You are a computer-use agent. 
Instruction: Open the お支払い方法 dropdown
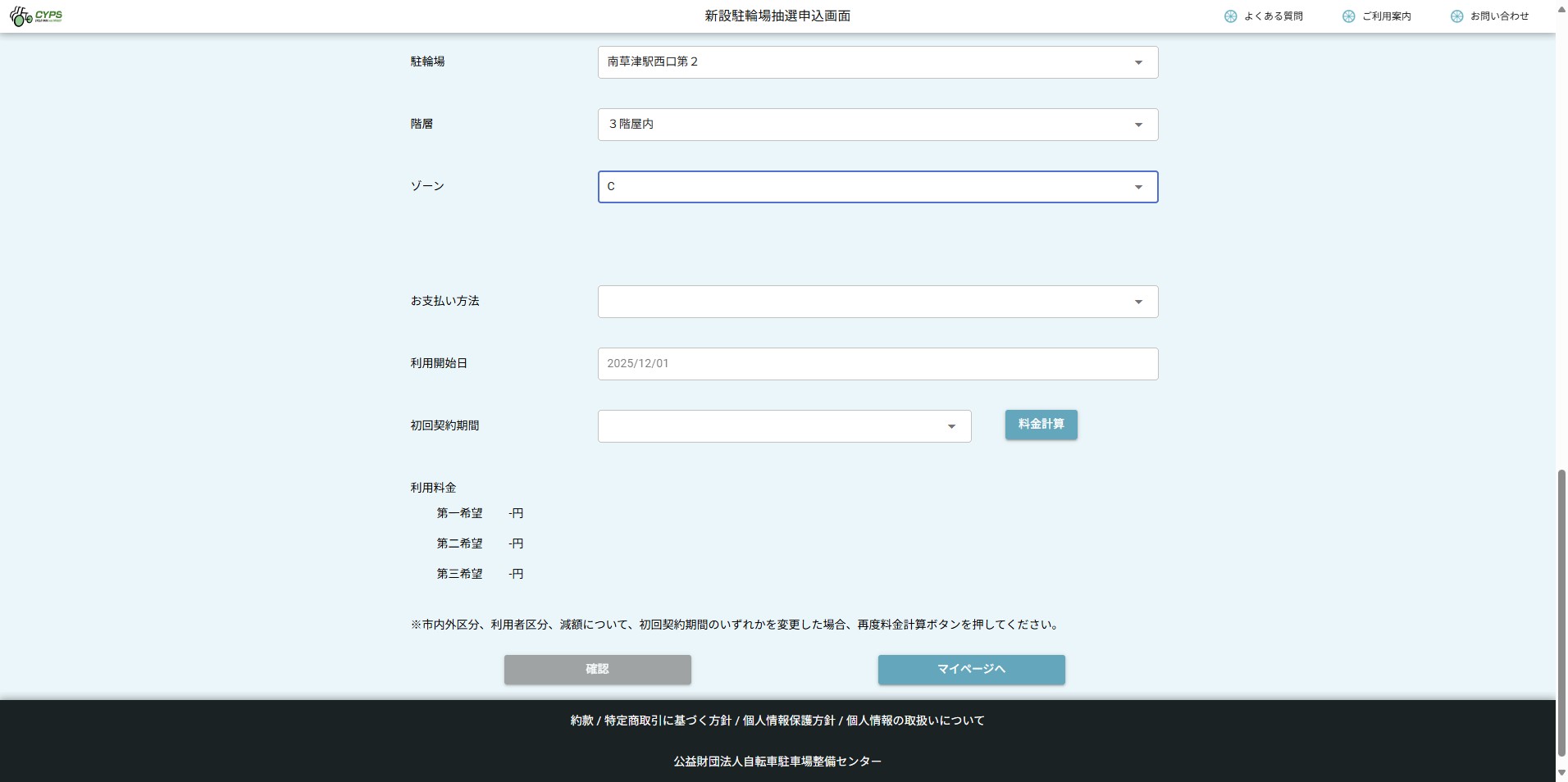(x=877, y=302)
